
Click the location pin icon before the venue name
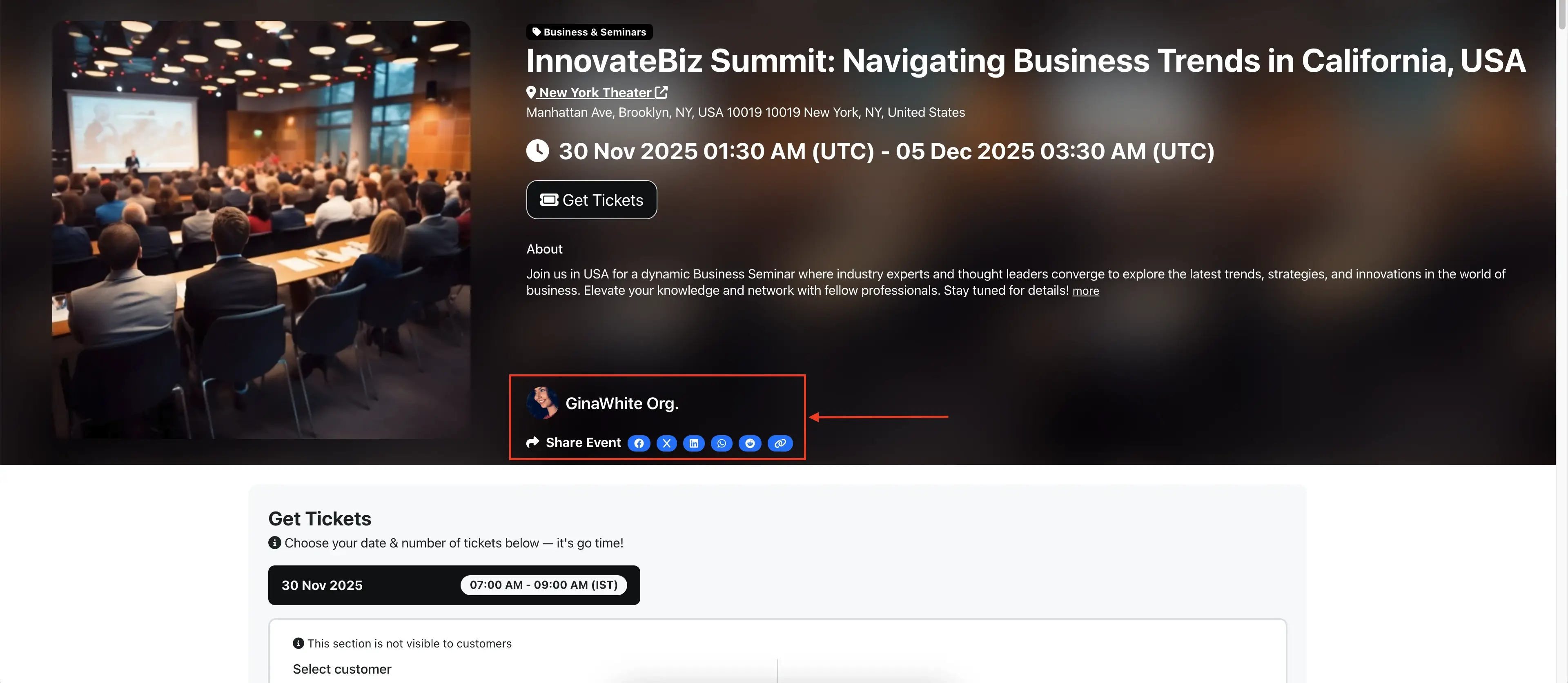tap(531, 93)
